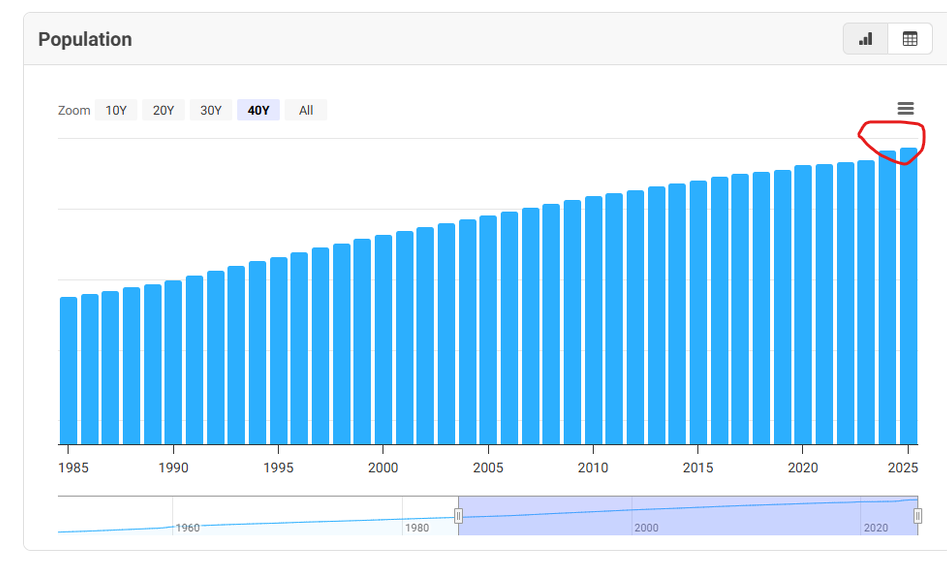Image resolution: width=947 pixels, height=562 pixels.
Task: Switch to the table view
Action: [x=909, y=39]
